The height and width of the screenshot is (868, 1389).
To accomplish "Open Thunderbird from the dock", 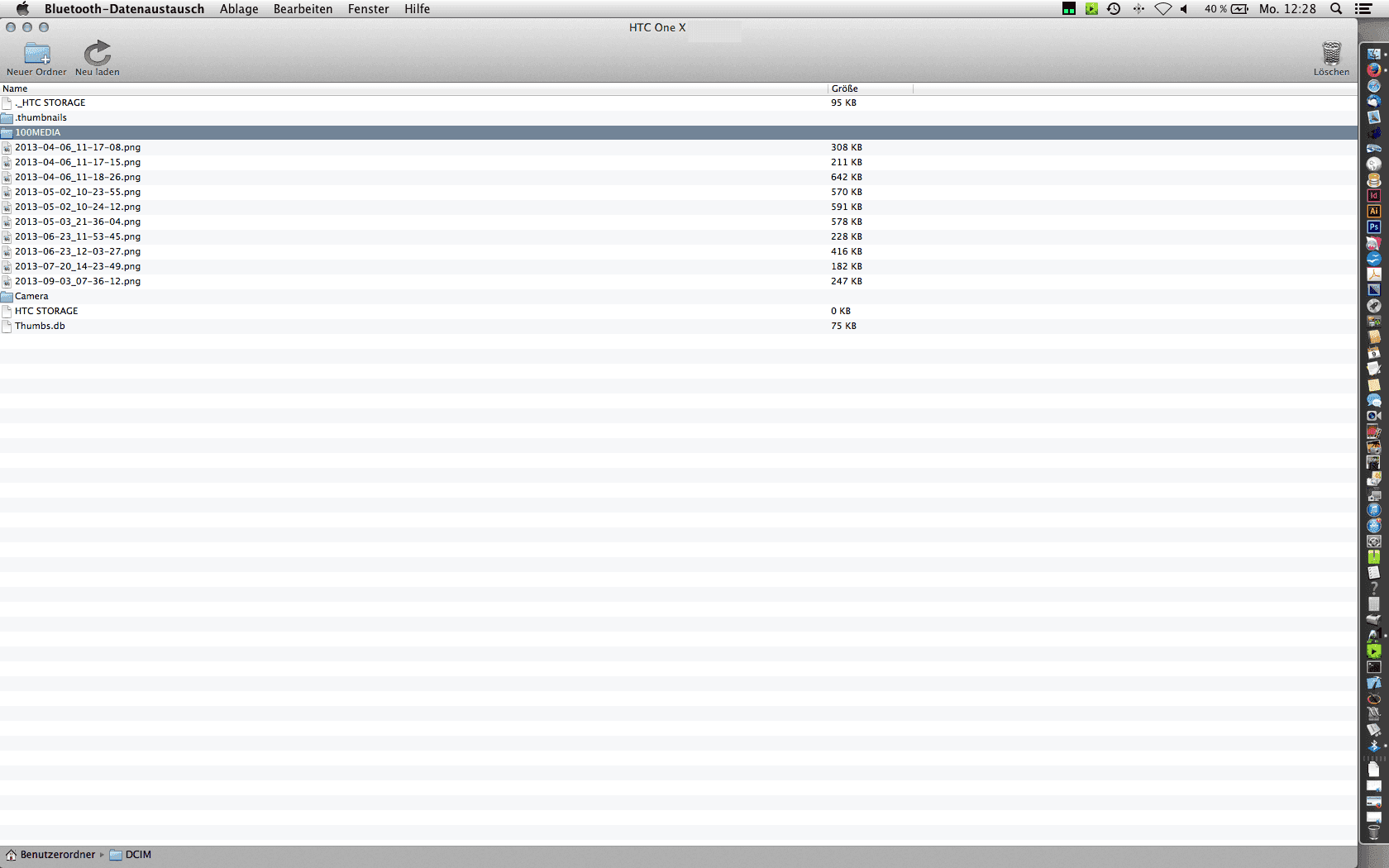I will tap(1373, 102).
